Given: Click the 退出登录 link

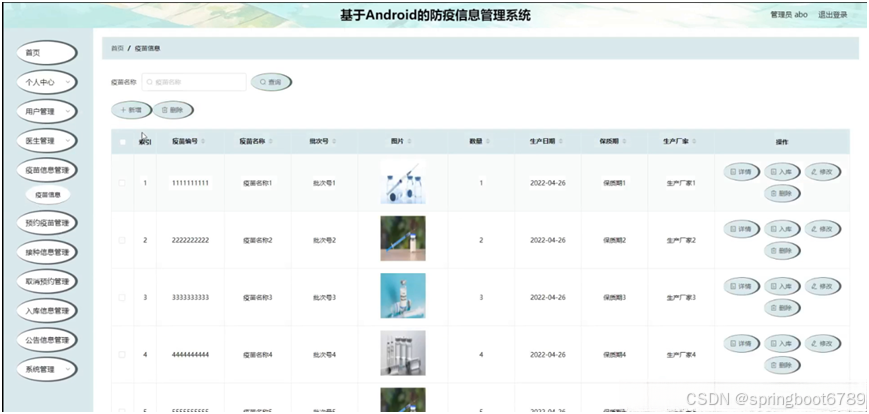Looking at the screenshot, I should point(832,15).
